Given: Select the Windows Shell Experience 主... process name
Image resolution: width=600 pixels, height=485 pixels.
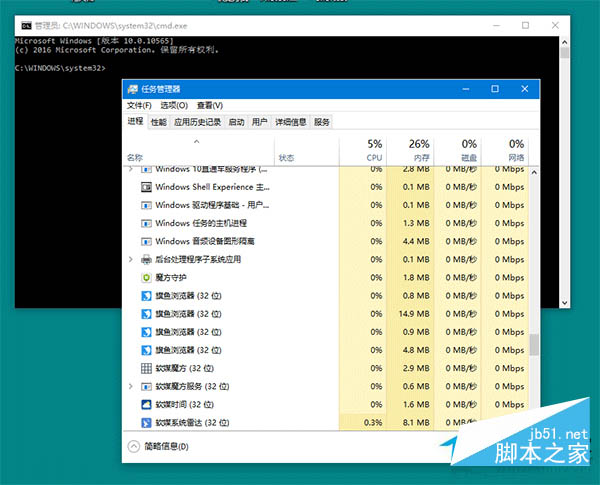Looking at the screenshot, I should [212, 187].
